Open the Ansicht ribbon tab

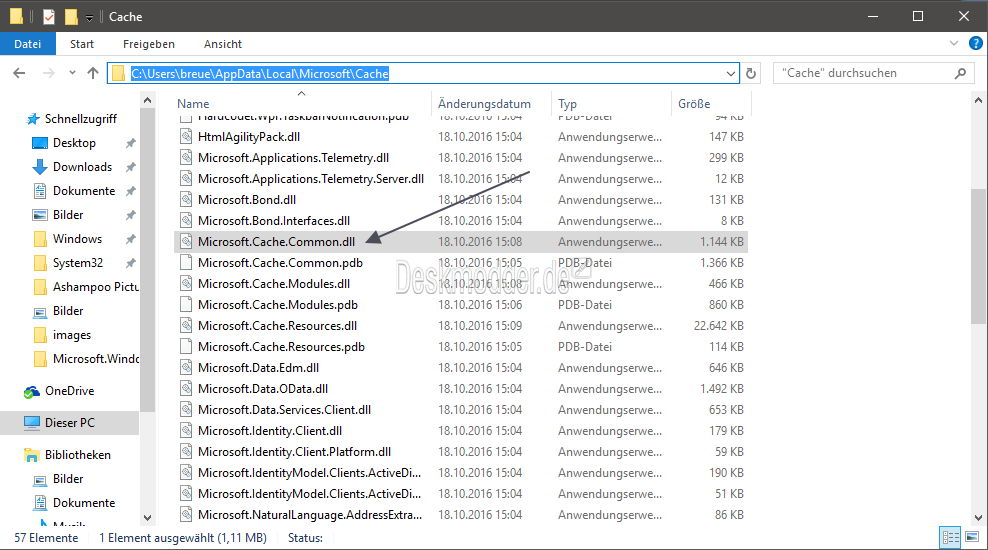pyautogui.click(x=222, y=44)
